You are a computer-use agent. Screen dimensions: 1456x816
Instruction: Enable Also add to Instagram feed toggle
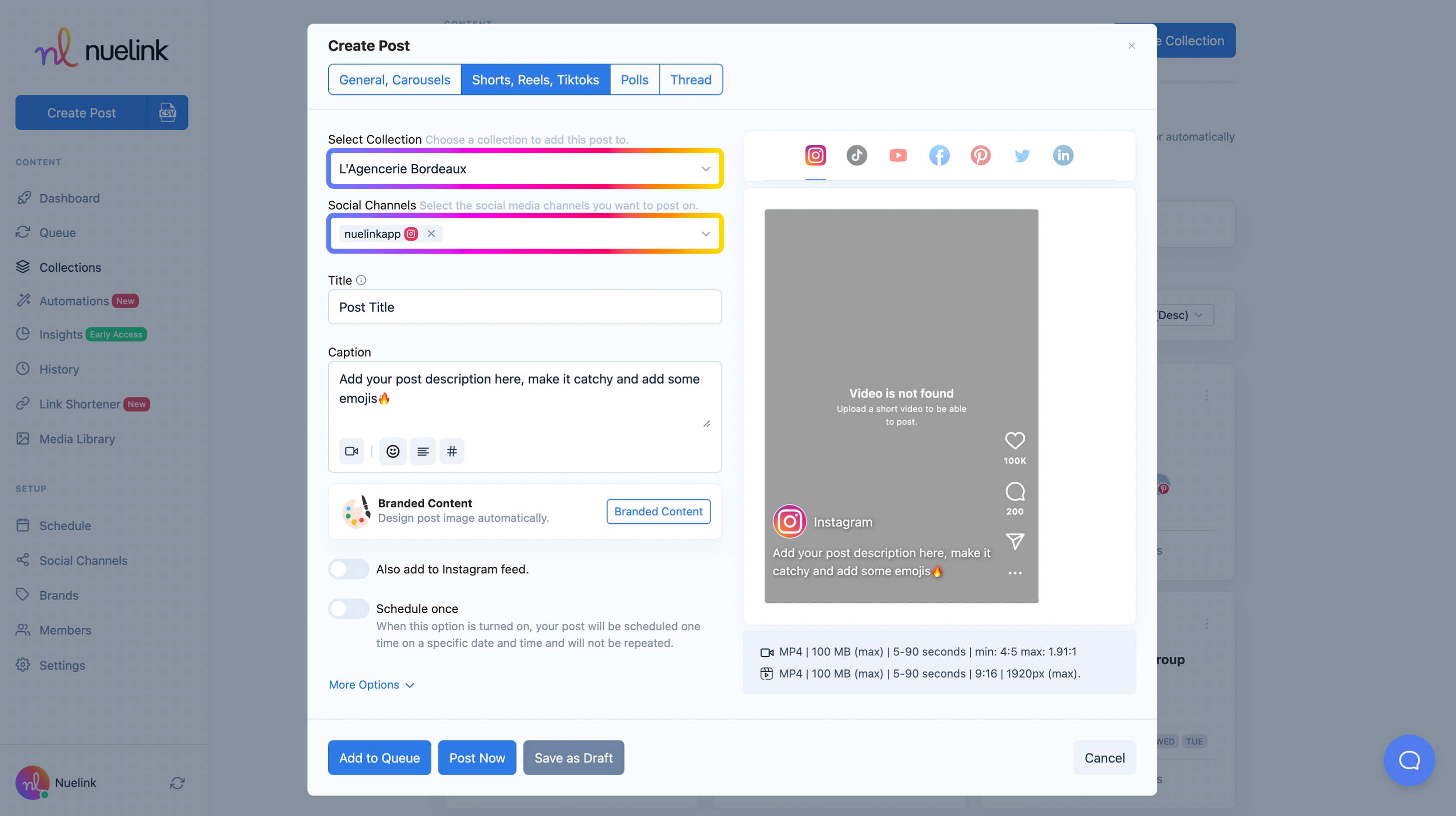[x=348, y=569]
